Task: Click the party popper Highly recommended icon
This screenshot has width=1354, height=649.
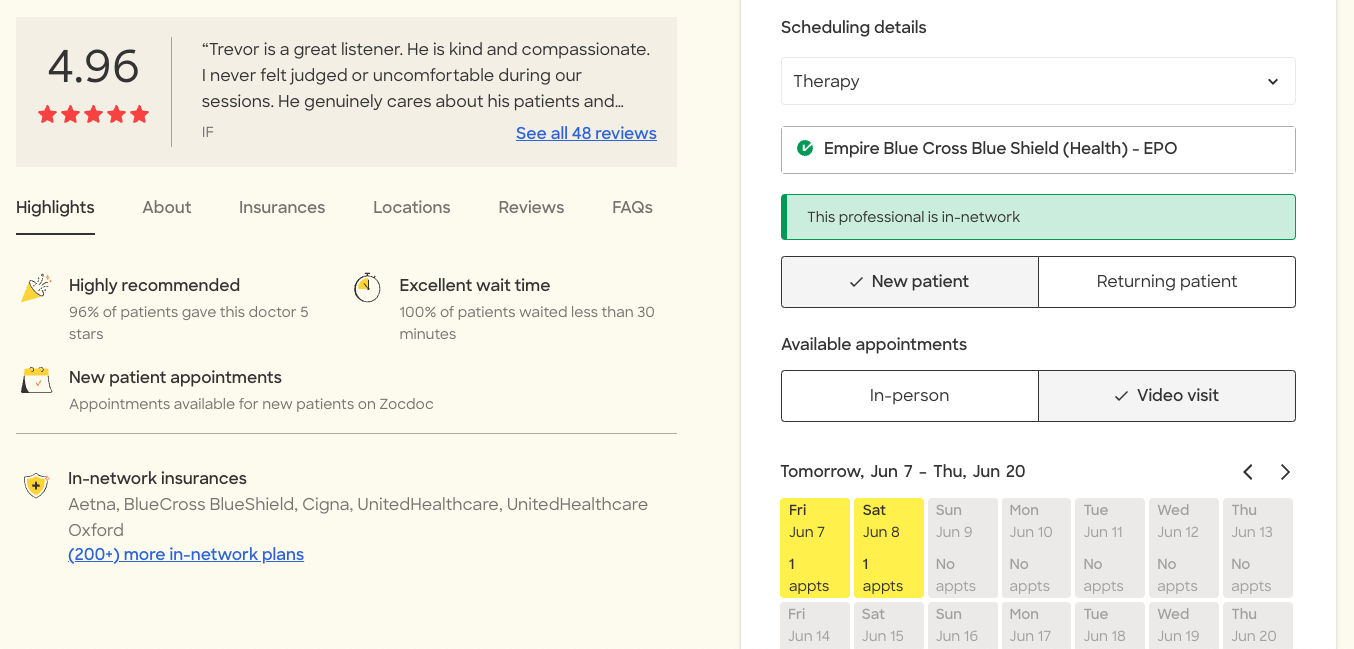Action: (37, 288)
